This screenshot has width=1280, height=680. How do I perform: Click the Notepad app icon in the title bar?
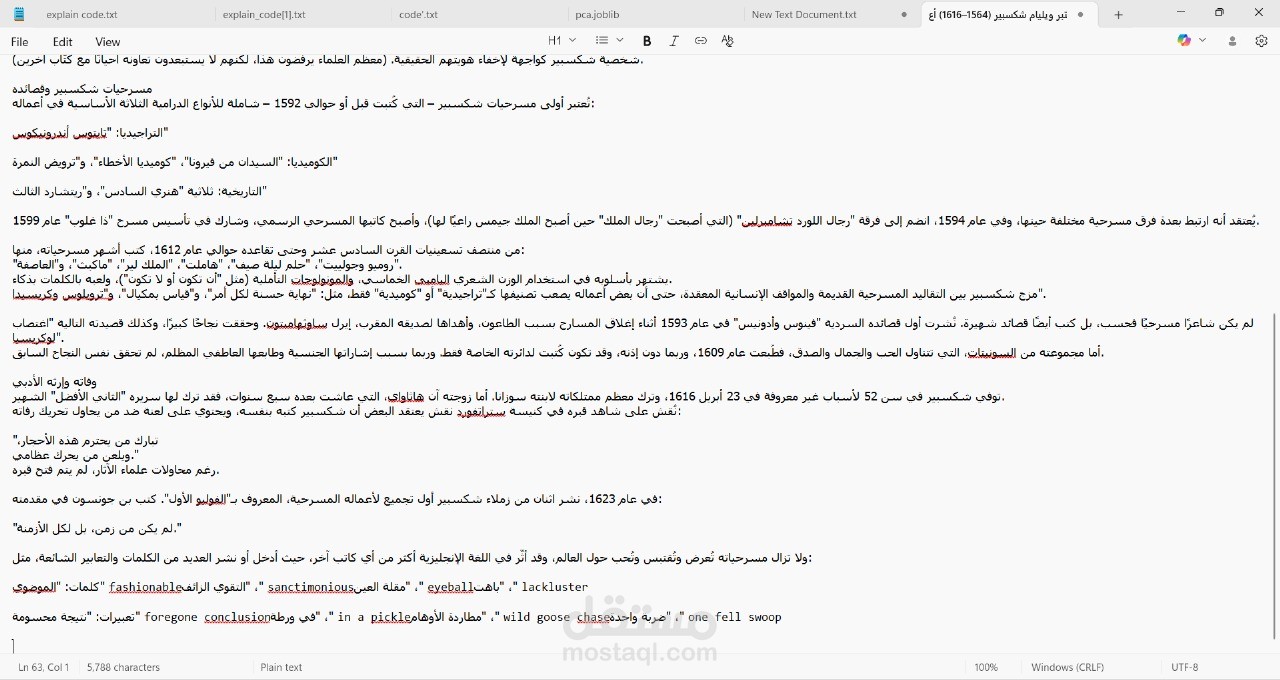click(x=19, y=14)
